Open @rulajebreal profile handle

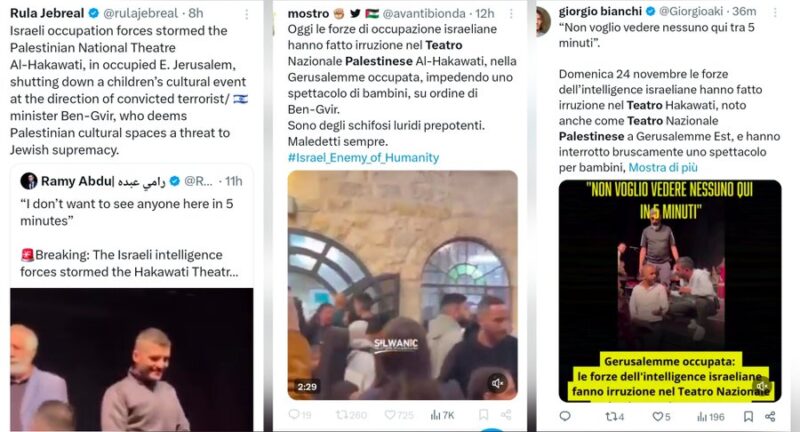[140, 13]
